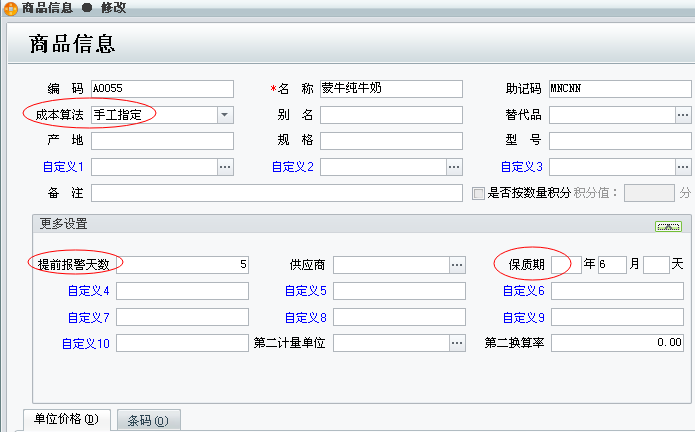Click the 规格 input field
The height and width of the screenshot is (432, 695).
tap(391, 141)
